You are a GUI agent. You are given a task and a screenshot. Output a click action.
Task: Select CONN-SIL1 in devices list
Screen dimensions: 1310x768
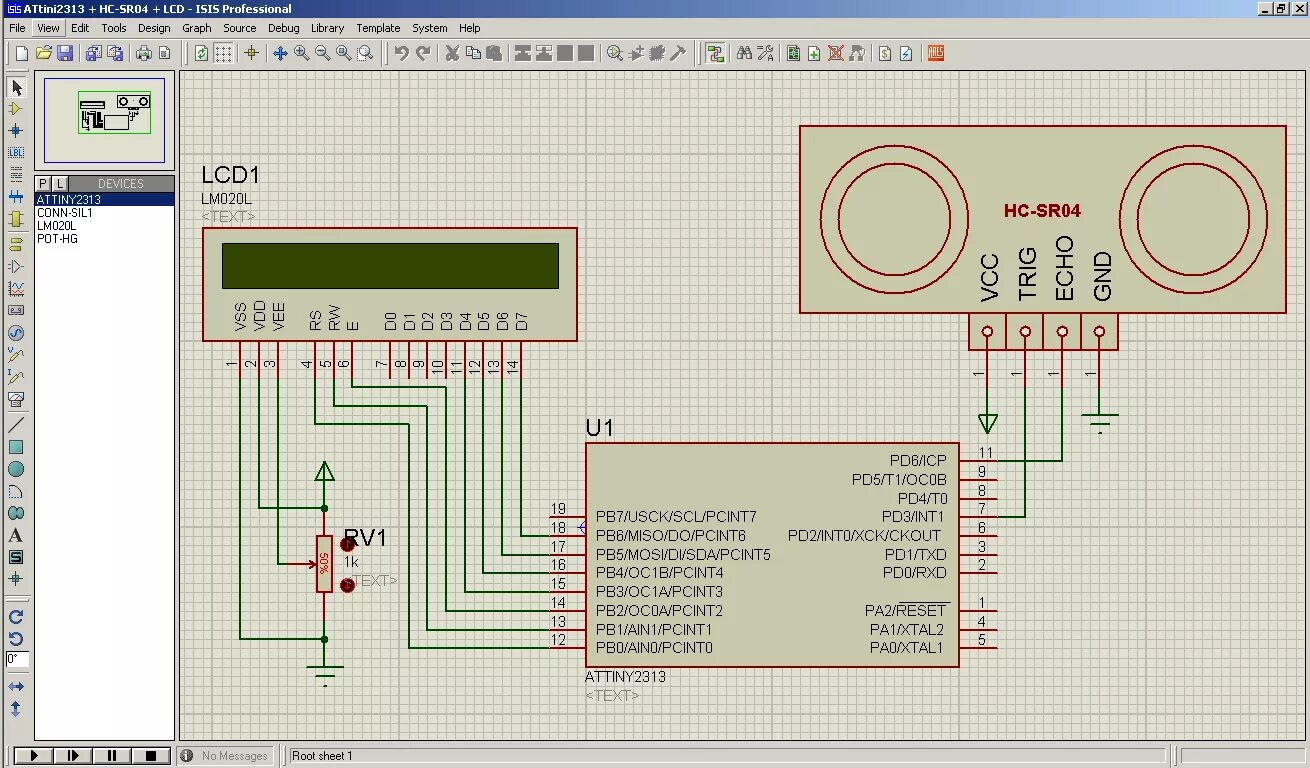click(104, 212)
